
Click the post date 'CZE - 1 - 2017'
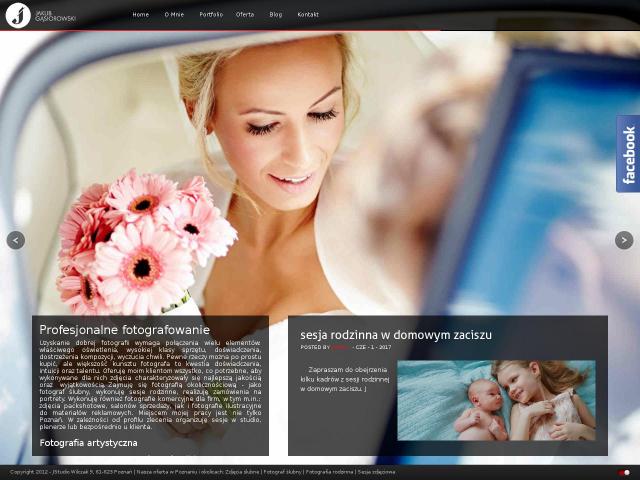(x=373, y=347)
